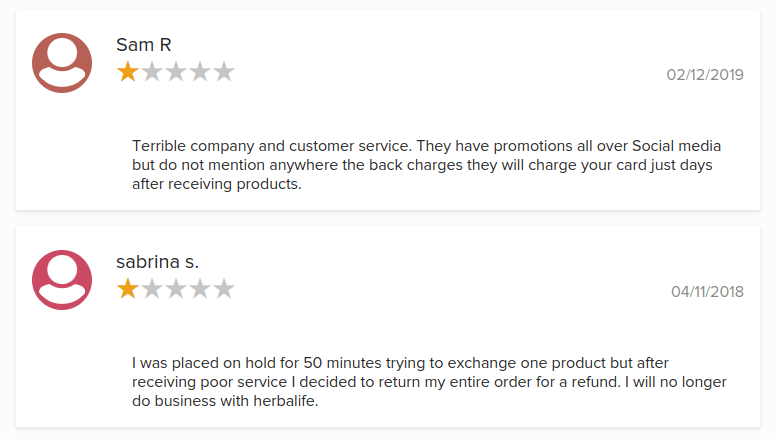Click sabrina's review text about herbalife
Screen dimensions: 776x439
pyautogui.click(x=429, y=382)
